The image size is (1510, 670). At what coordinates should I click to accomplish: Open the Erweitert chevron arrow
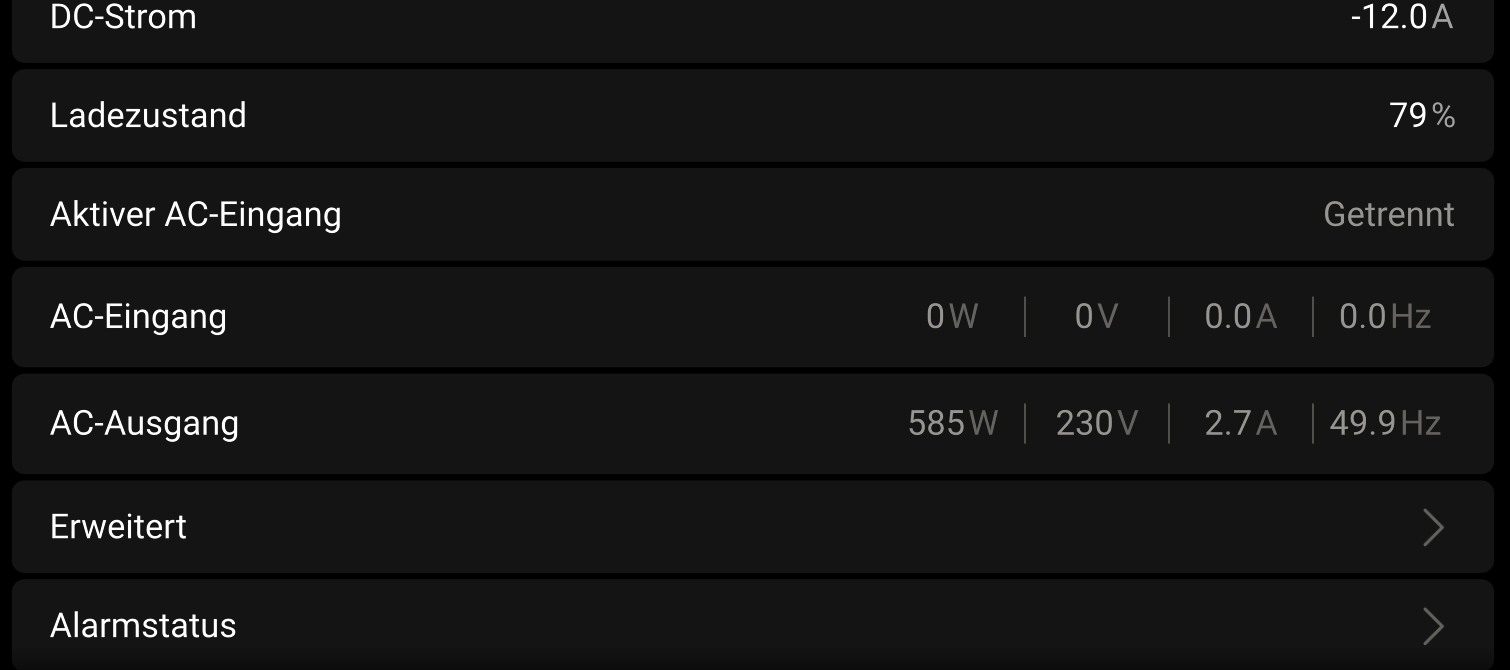(x=1432, y=527)
